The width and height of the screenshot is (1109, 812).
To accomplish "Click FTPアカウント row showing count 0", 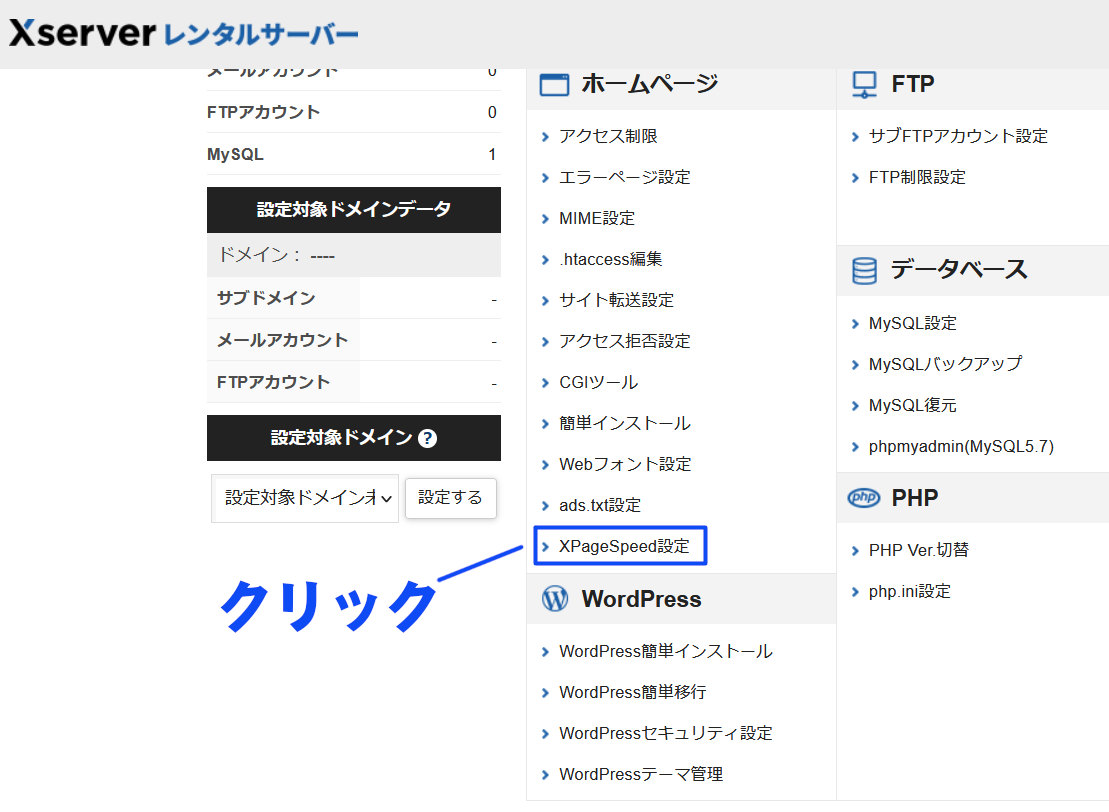I will [x=354, y=112].
